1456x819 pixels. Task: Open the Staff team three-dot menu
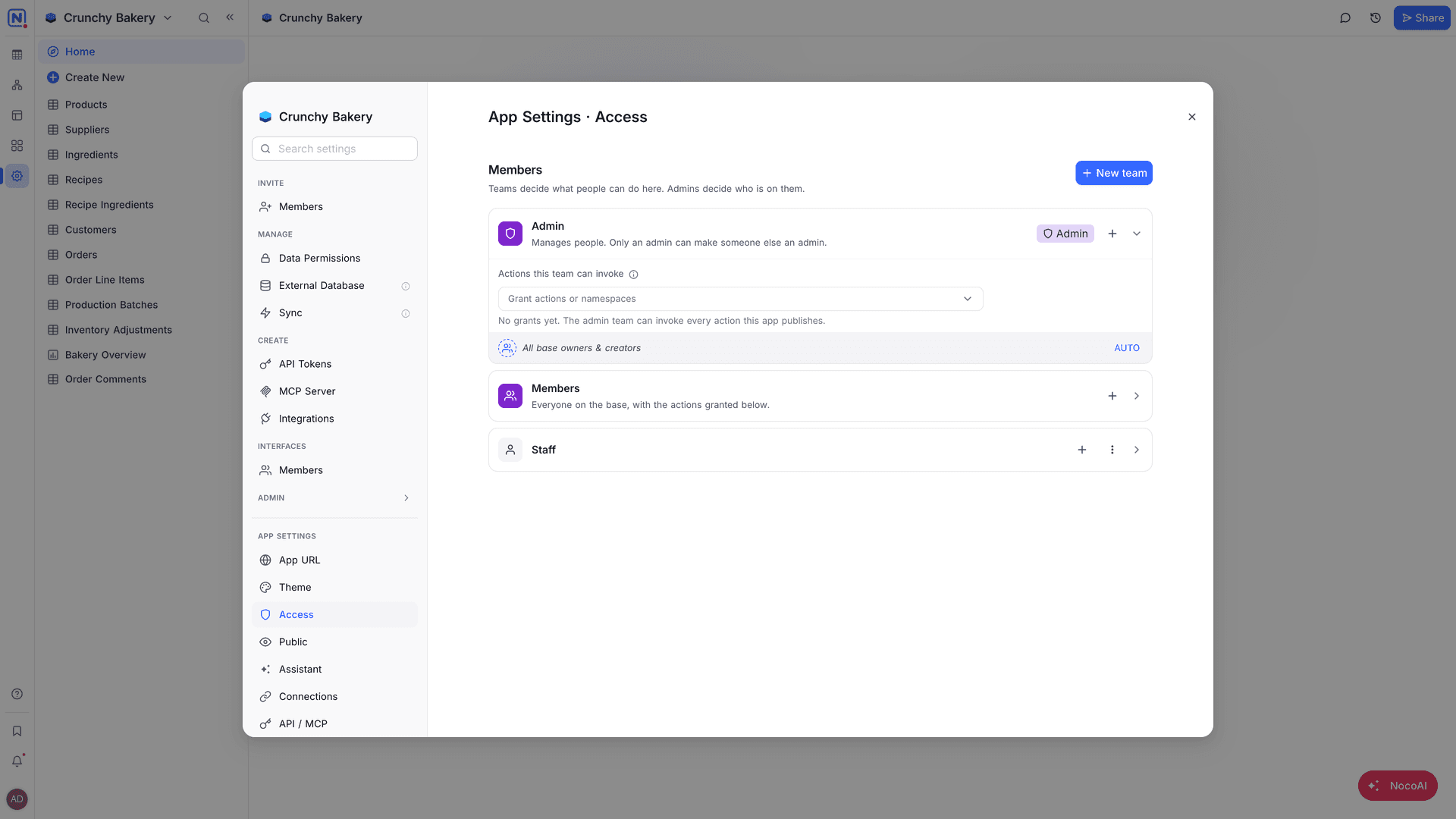click(x=1112, y=450)
